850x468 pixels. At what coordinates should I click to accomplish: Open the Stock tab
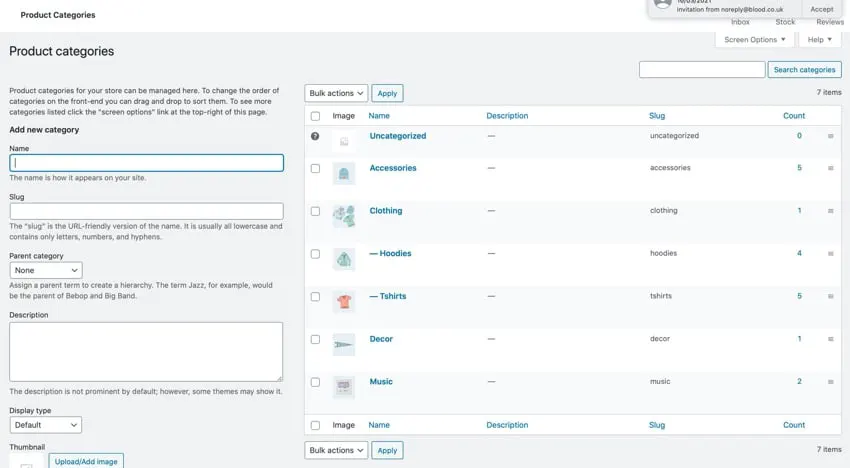click(785, 22)
